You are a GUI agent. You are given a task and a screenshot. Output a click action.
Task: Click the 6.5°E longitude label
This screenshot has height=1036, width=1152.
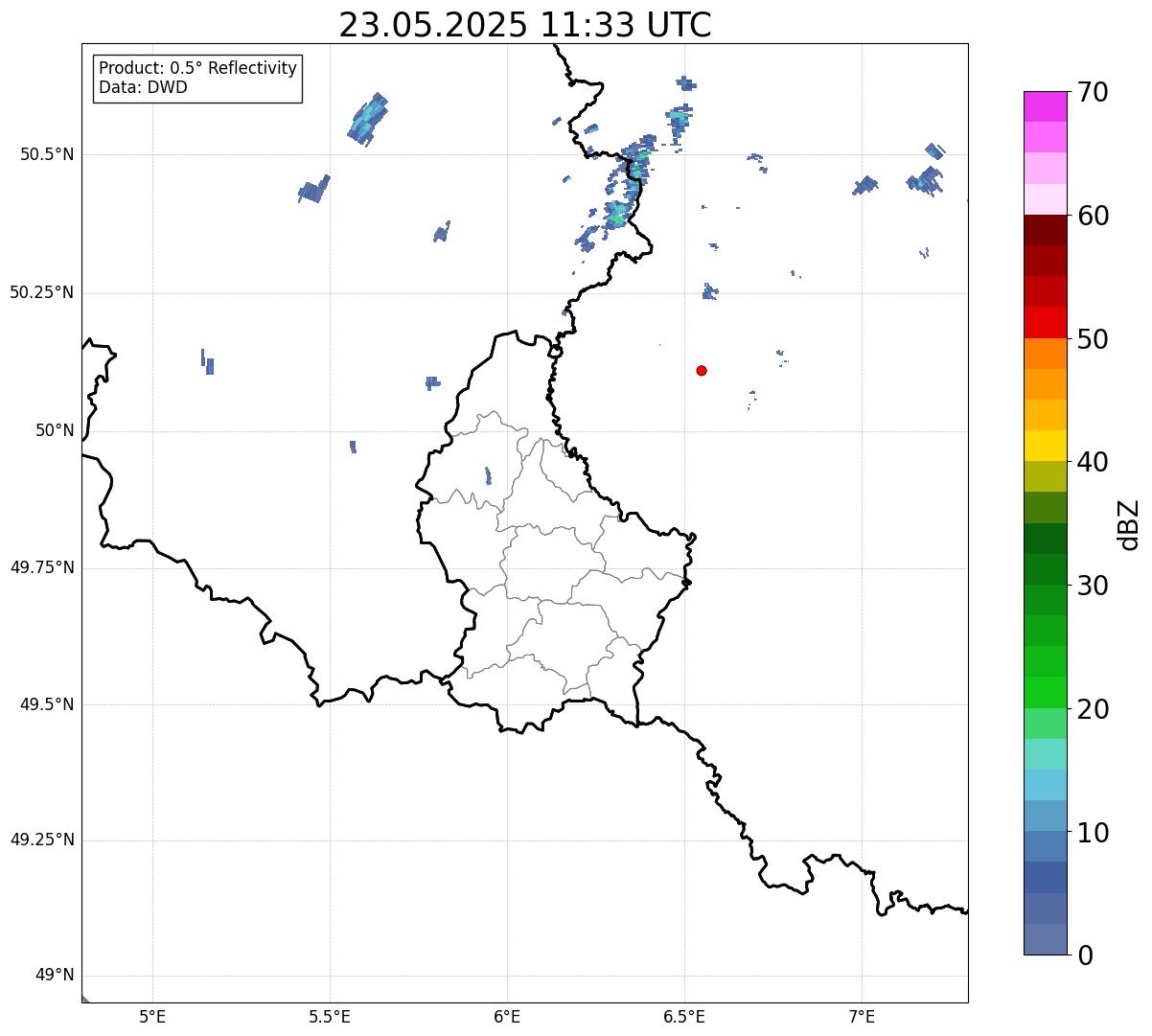[x=684, y=1017]
